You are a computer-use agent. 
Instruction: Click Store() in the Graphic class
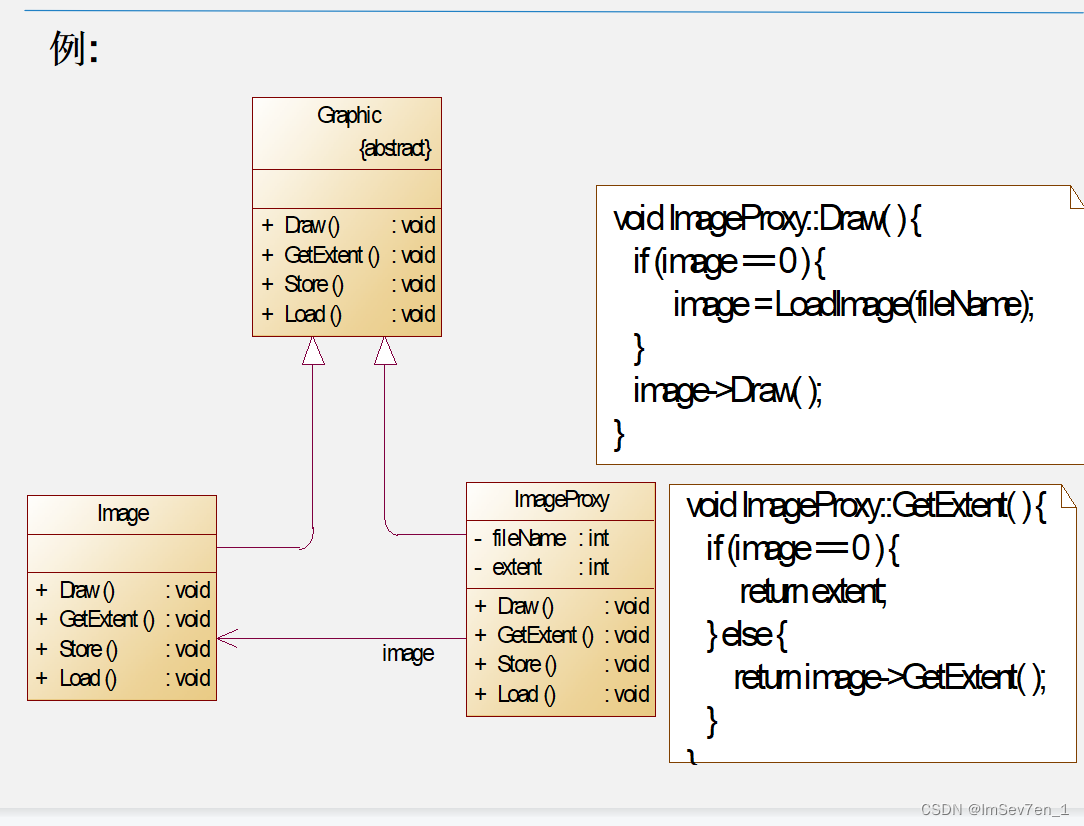pyautogui.click(x=314, y=284)
